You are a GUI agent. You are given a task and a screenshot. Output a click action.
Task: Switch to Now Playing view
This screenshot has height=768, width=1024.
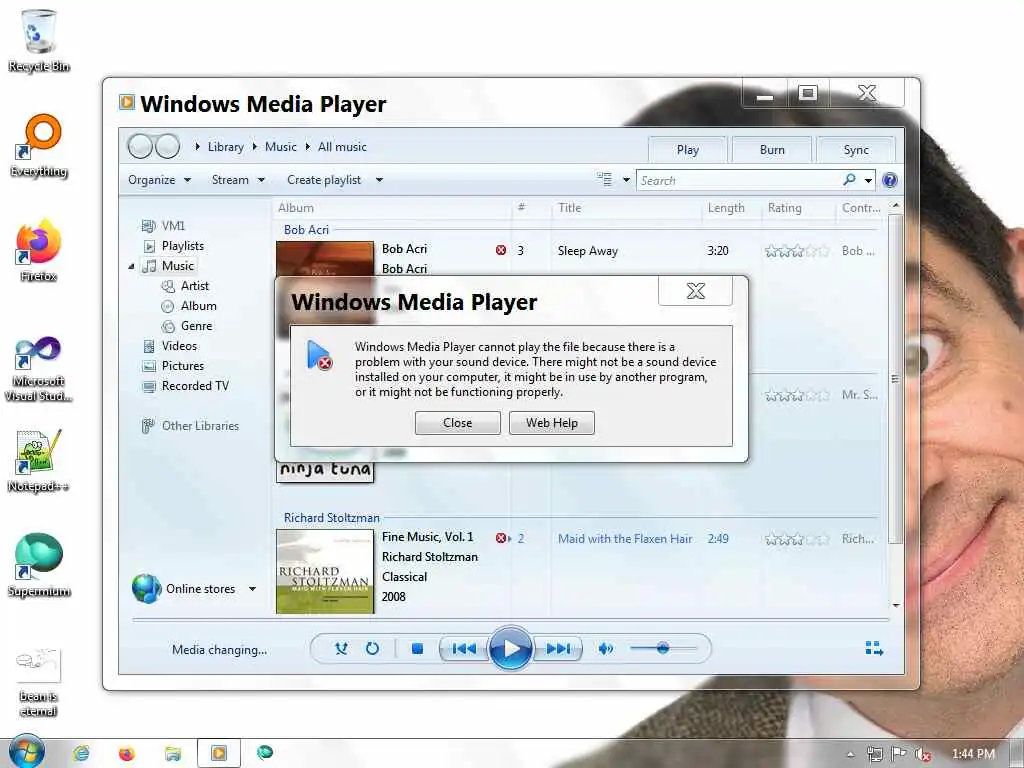874,648
